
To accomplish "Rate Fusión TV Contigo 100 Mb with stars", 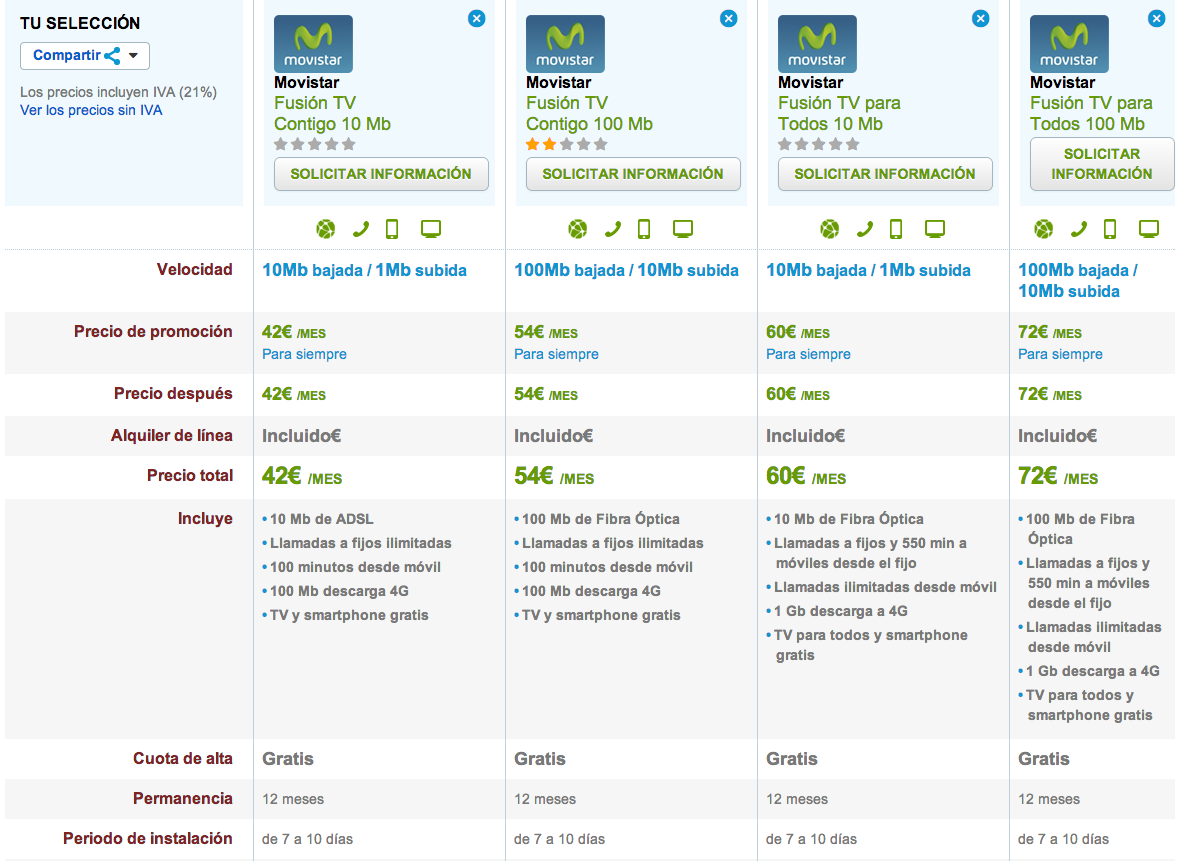I will (x=566, y=144).
